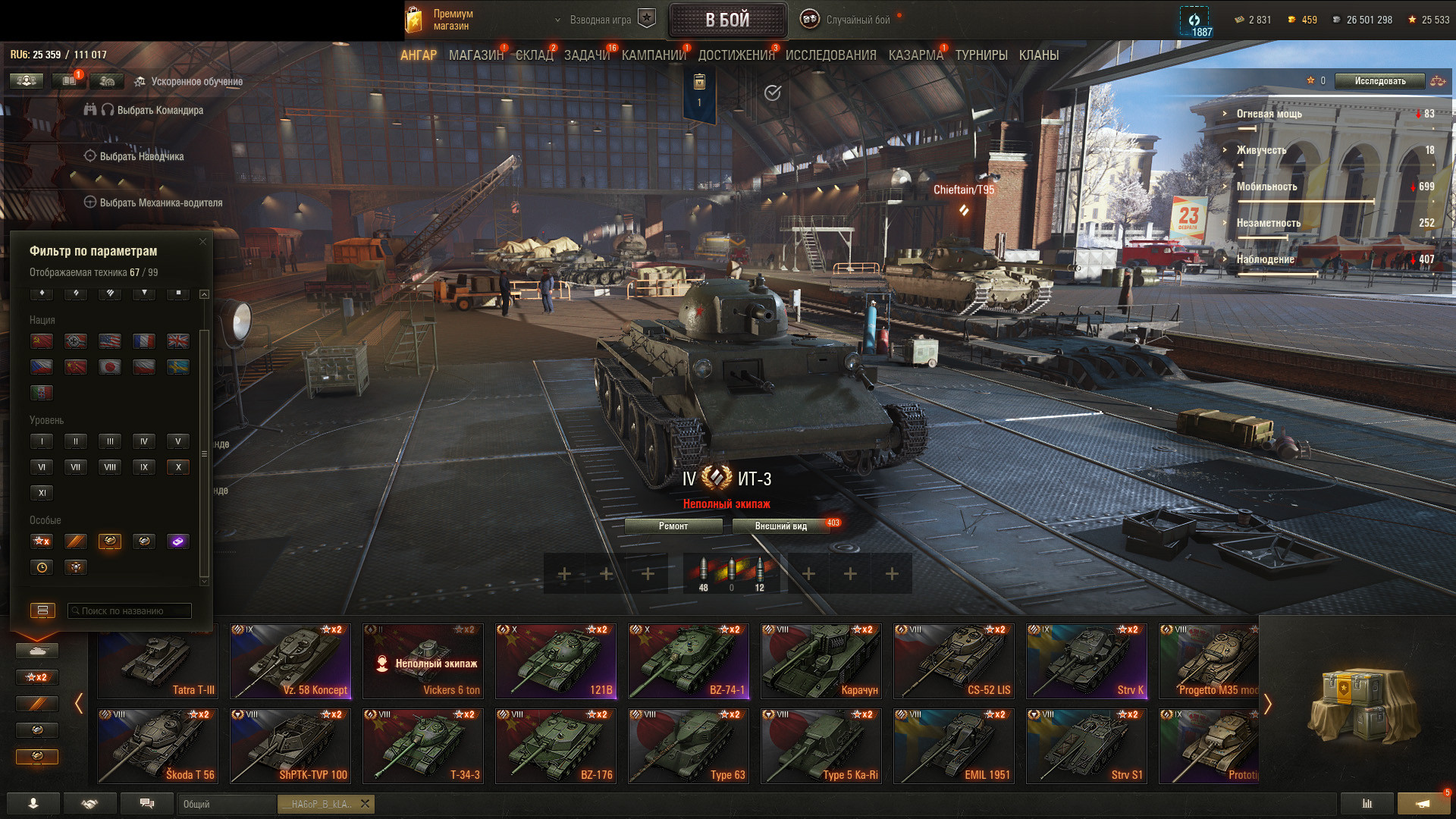Screen dimensions: 1456x819
Task: Expand the Огневая мощь parameter section
Action: coord(1269,114)
